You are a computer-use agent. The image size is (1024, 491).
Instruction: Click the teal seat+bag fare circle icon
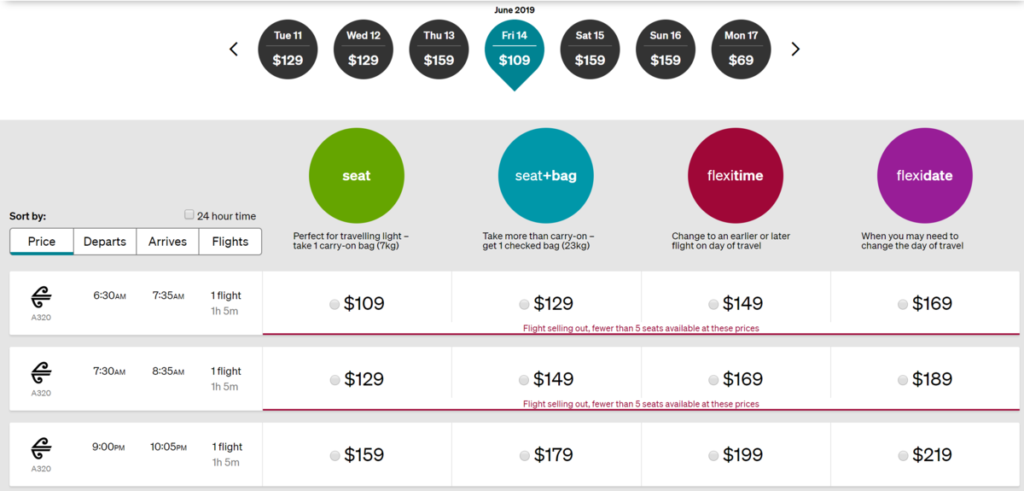pos(545,176)
